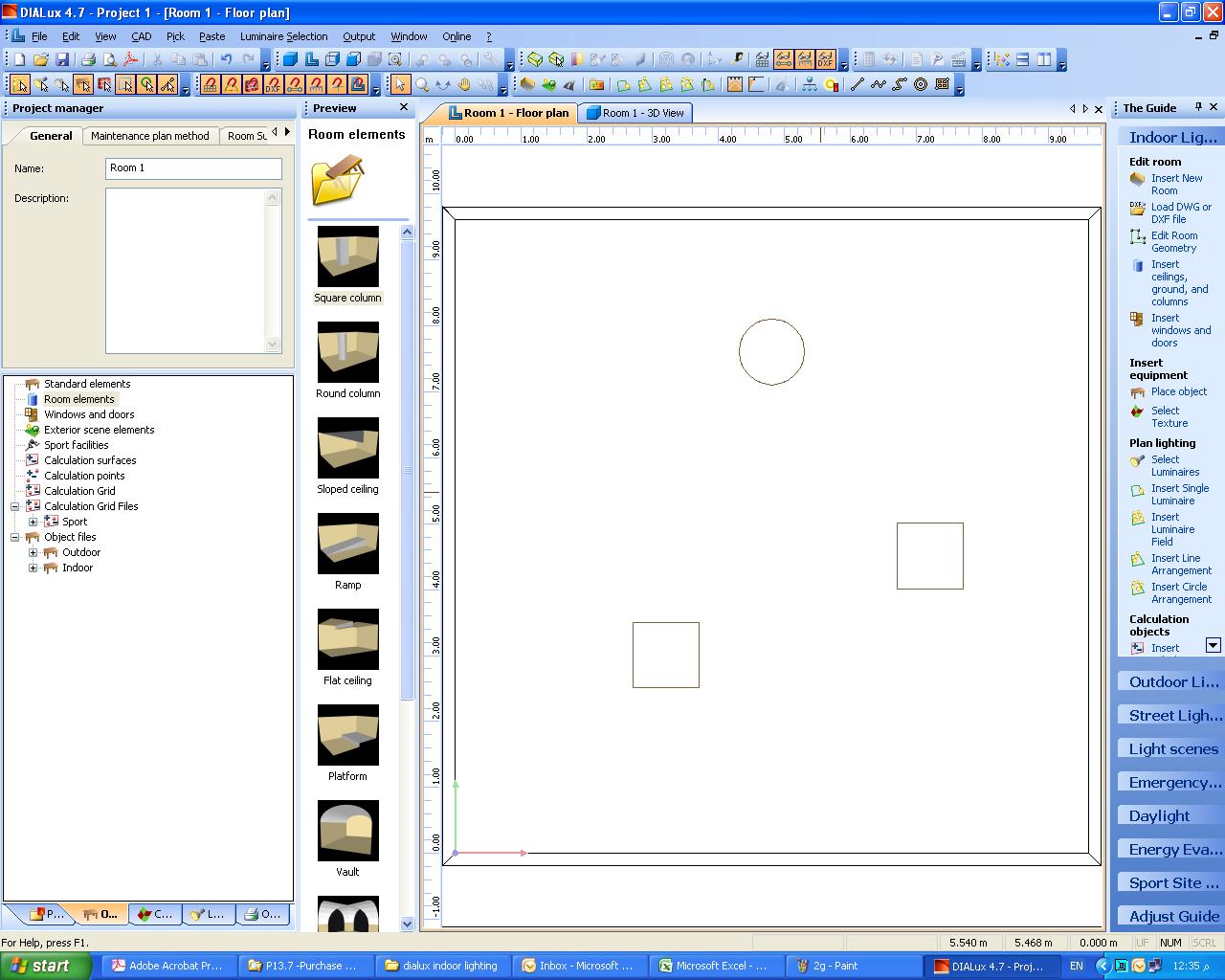Screen dimensions: 1225x980
Task: Click the polyline zigzag tool icon
Action: click(878, 84)
